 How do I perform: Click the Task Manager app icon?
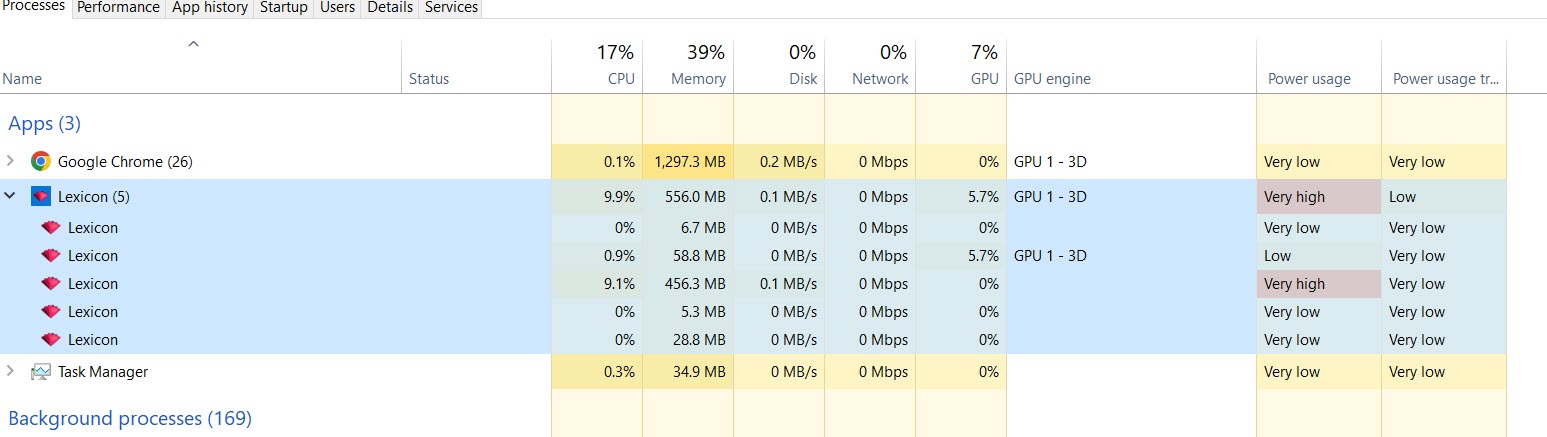(40, 372)
